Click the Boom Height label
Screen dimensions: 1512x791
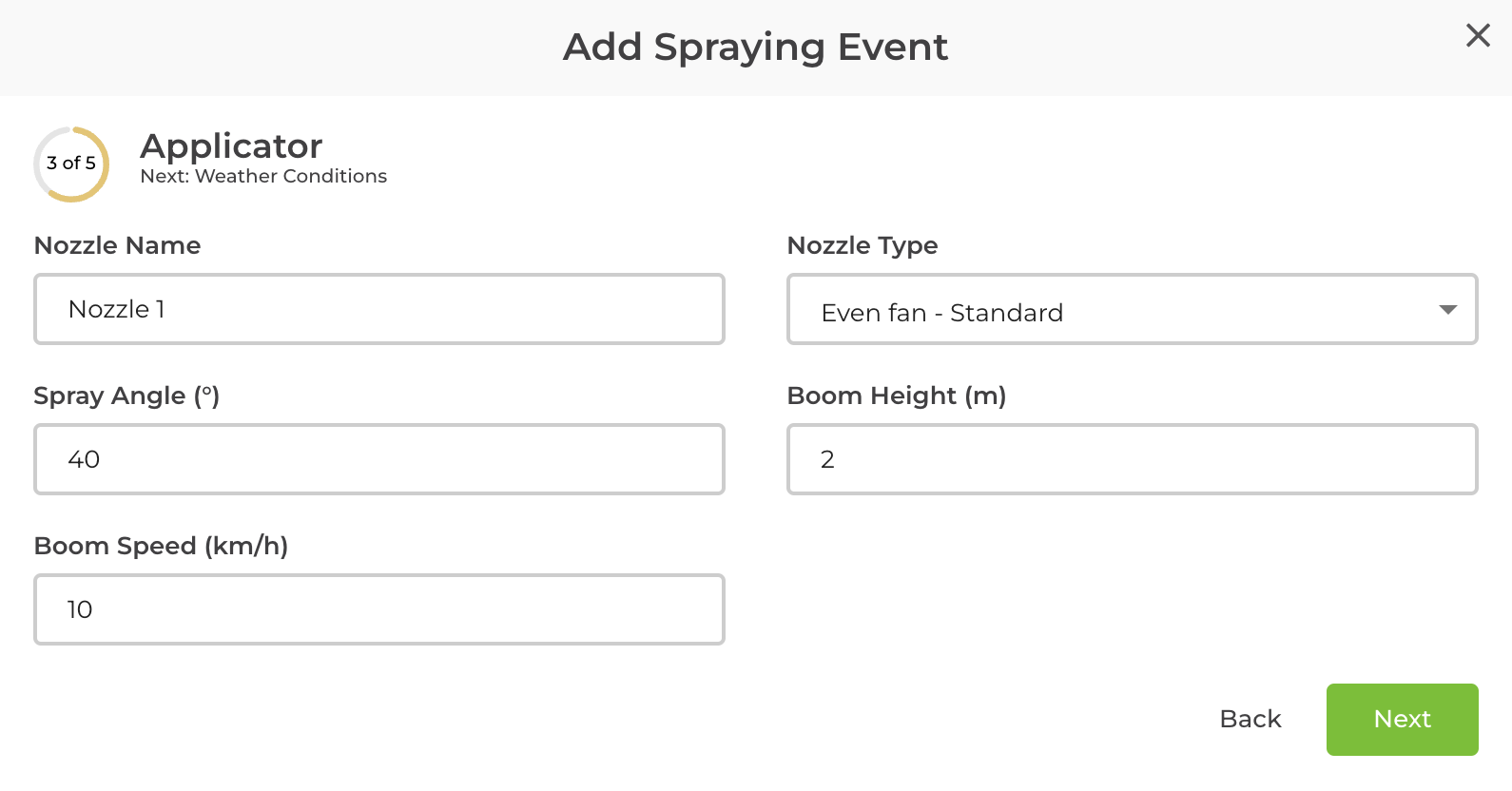tap(897, 395)
